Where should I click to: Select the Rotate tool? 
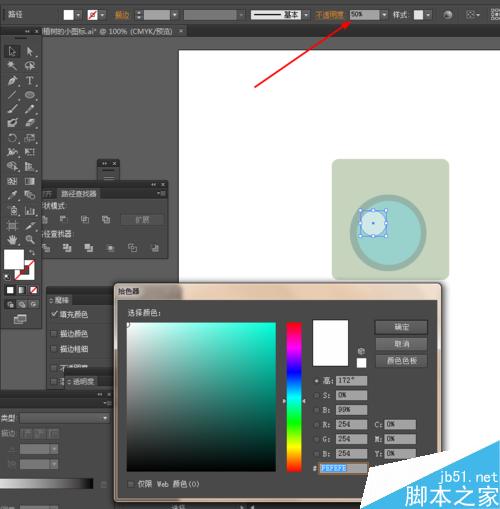pos(12,138)
